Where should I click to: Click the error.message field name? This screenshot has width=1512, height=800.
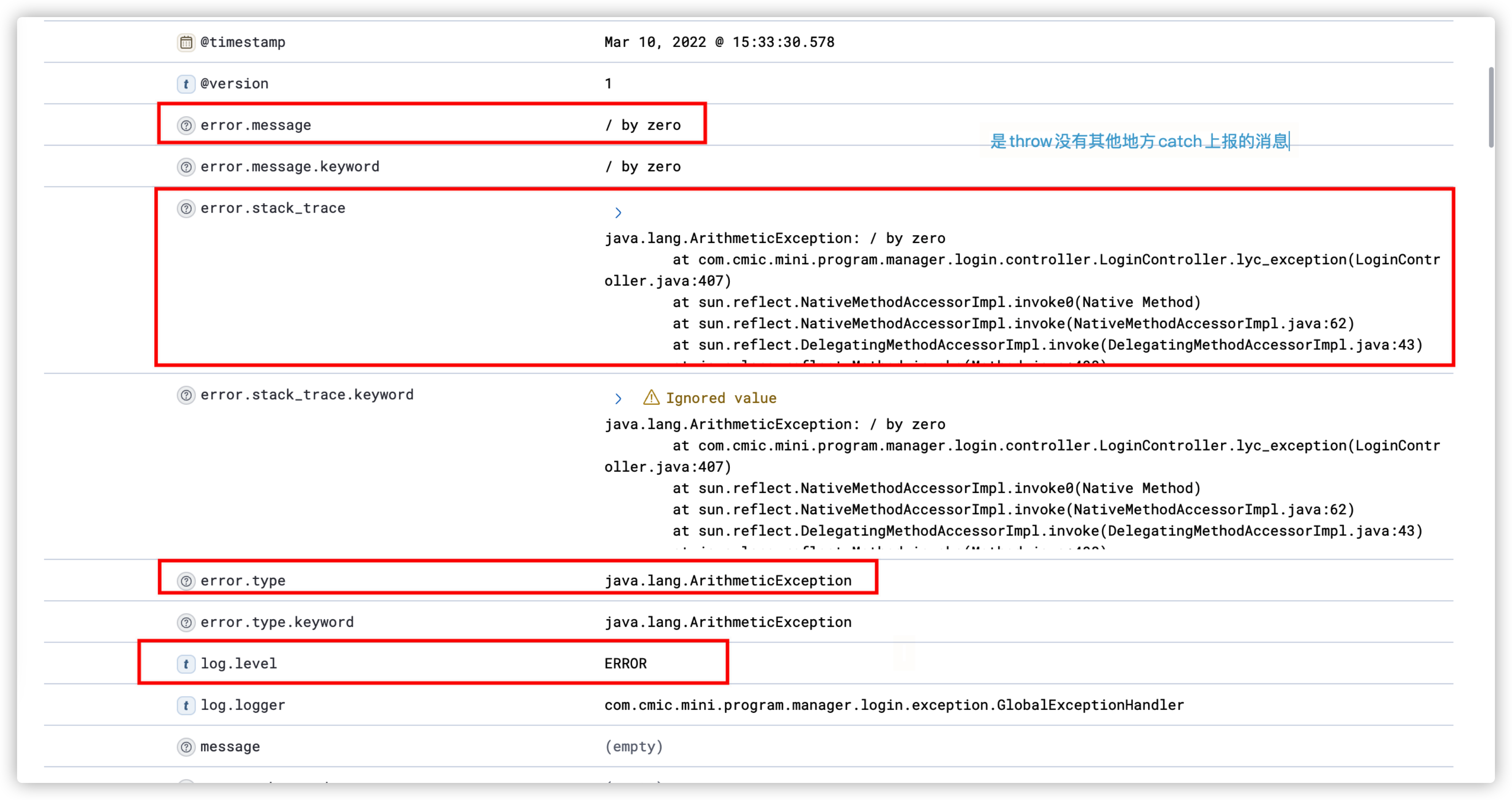point(255,126)
